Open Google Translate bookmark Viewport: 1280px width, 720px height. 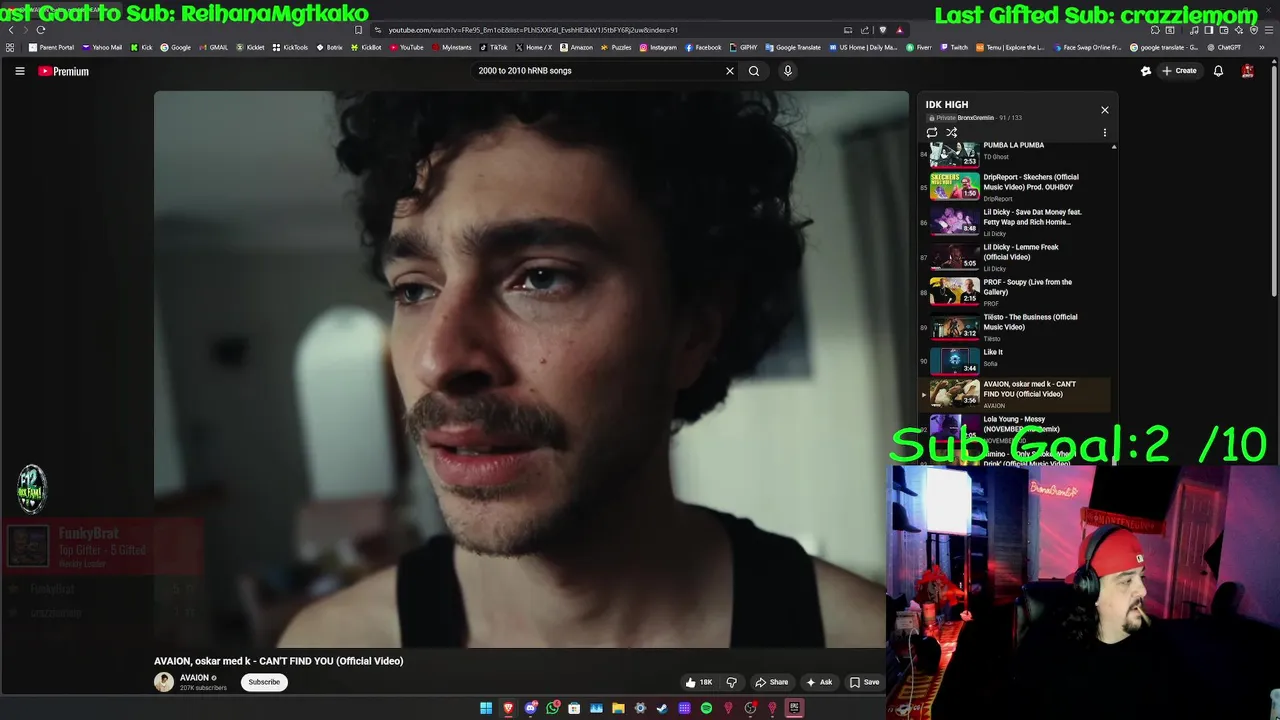pos(793,47)
